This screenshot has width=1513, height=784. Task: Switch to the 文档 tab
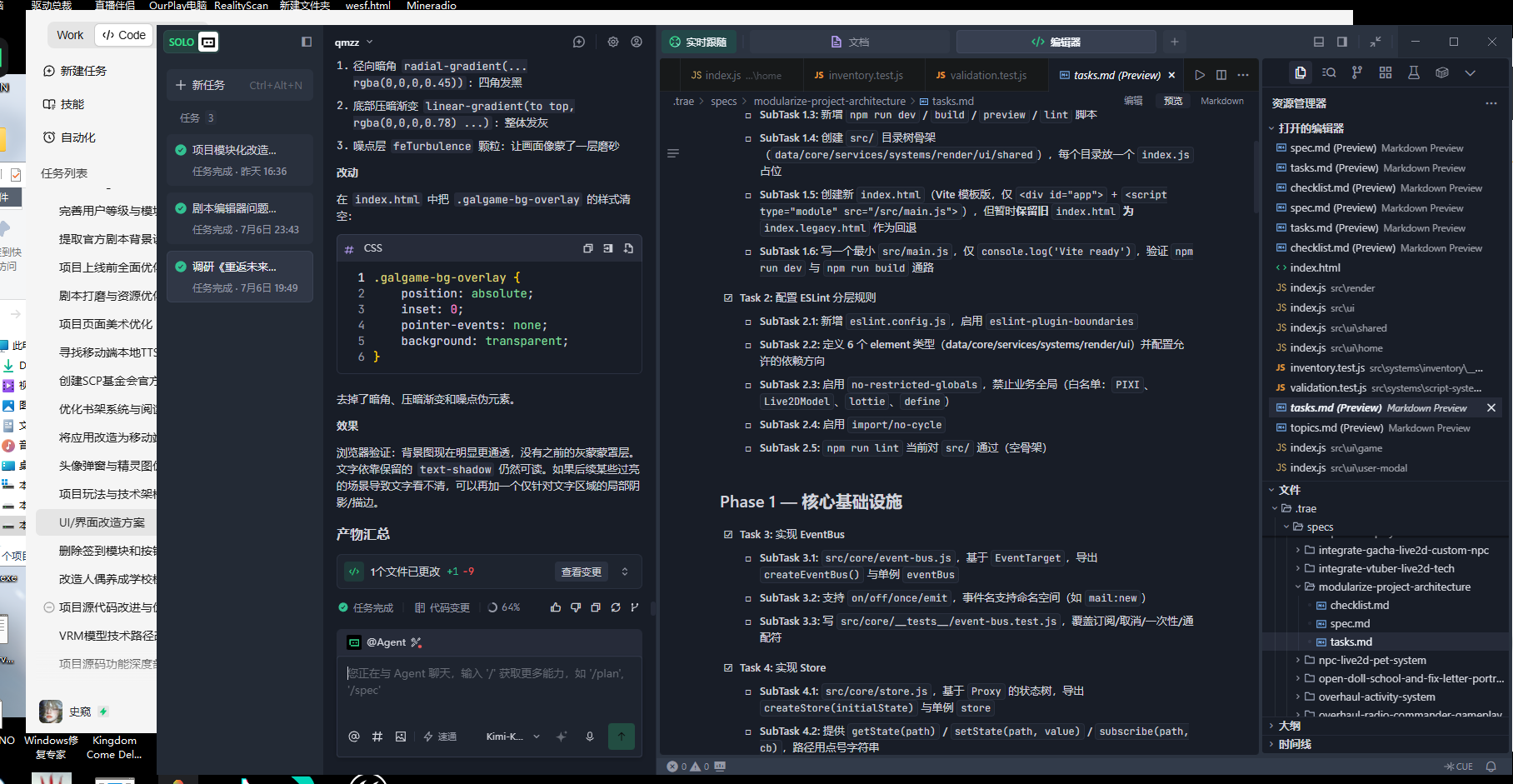pos(850,42)
